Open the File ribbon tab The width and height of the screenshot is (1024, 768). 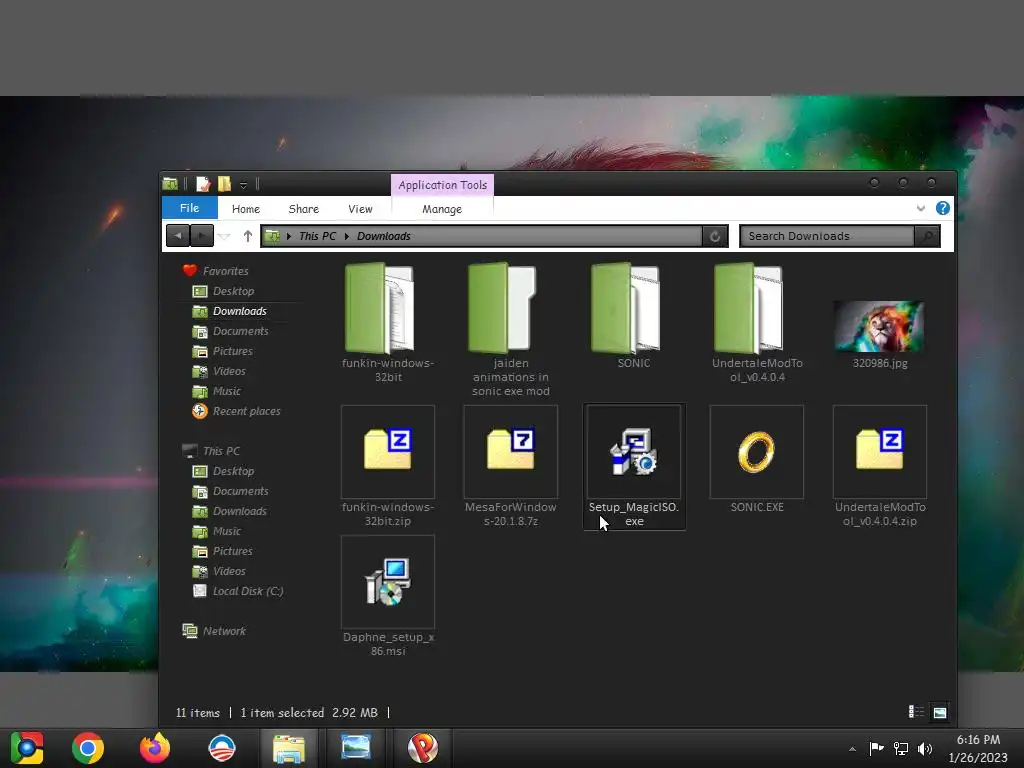pyautogui.click(x=189, y=208)
